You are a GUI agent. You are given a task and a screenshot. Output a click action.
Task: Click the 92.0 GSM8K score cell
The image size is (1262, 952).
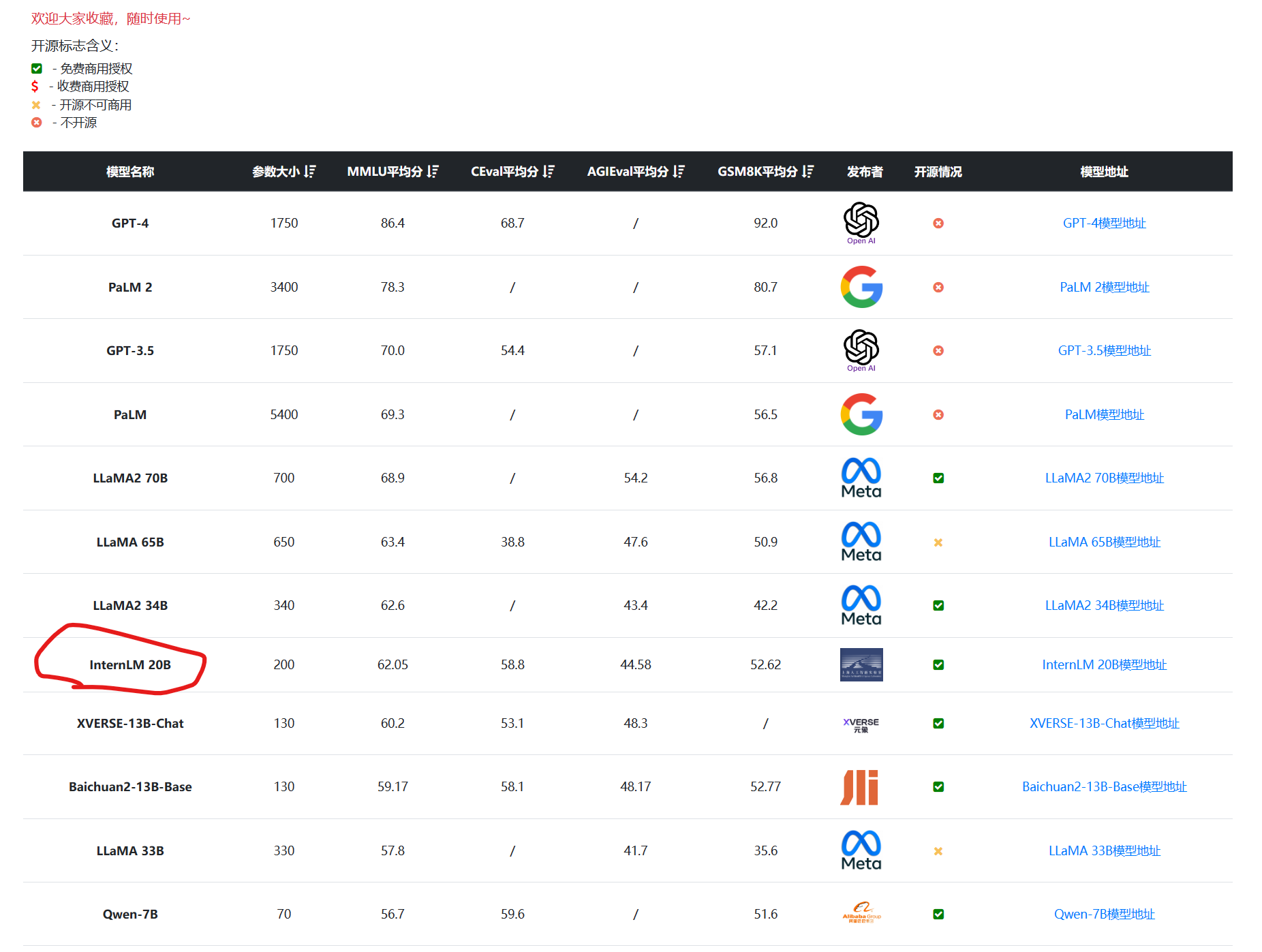point(765,223)
